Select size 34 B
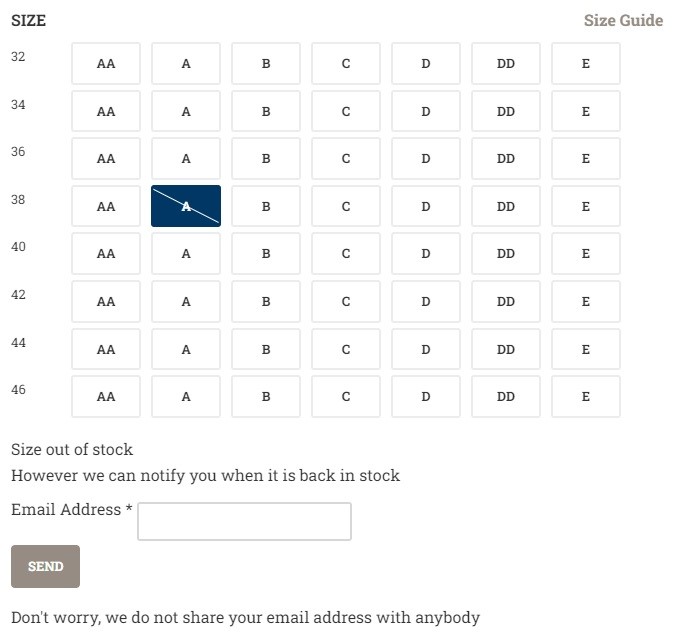673x640 pixels. click(x=266, y=112)
